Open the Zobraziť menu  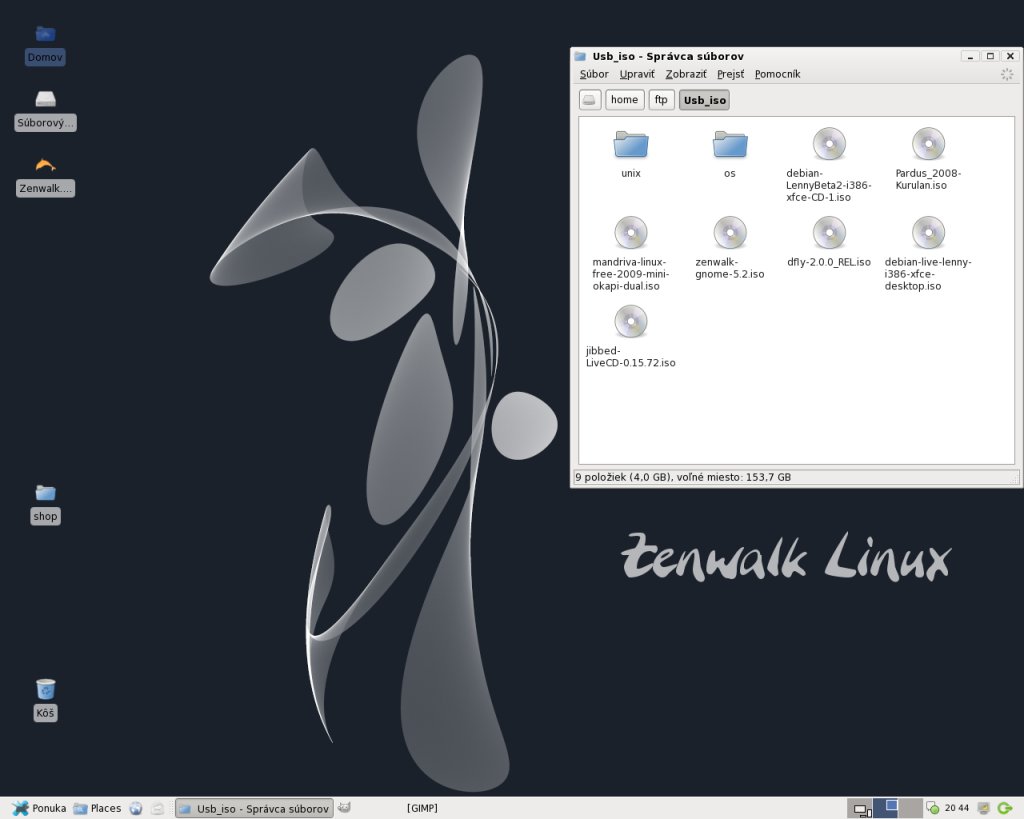coord(686,74)
